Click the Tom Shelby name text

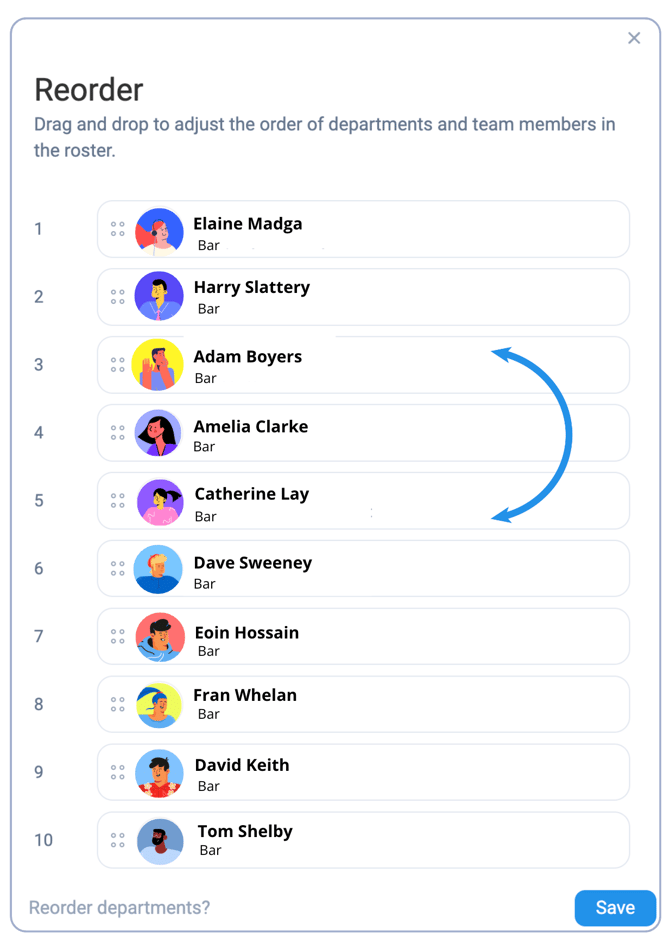245,832
